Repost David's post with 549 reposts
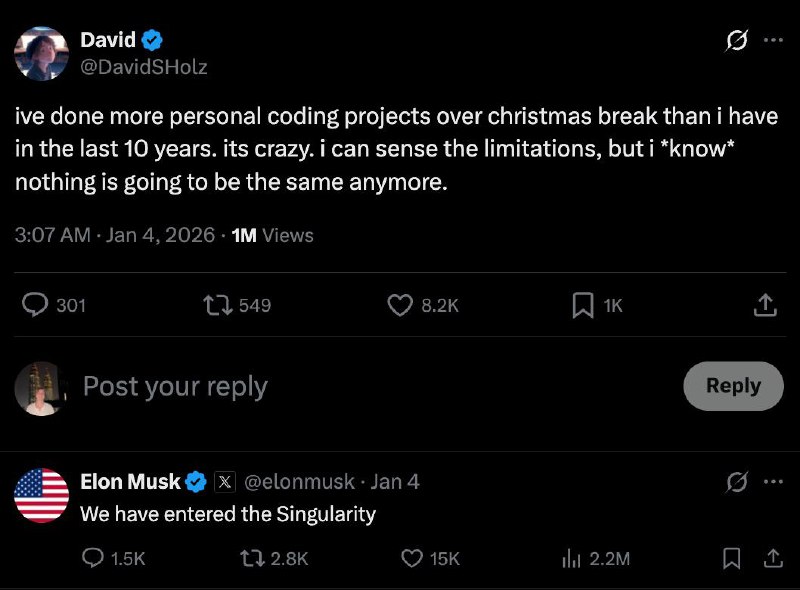Image resolution: width=800 pixels, height=590 pixels. pos(216,305)
